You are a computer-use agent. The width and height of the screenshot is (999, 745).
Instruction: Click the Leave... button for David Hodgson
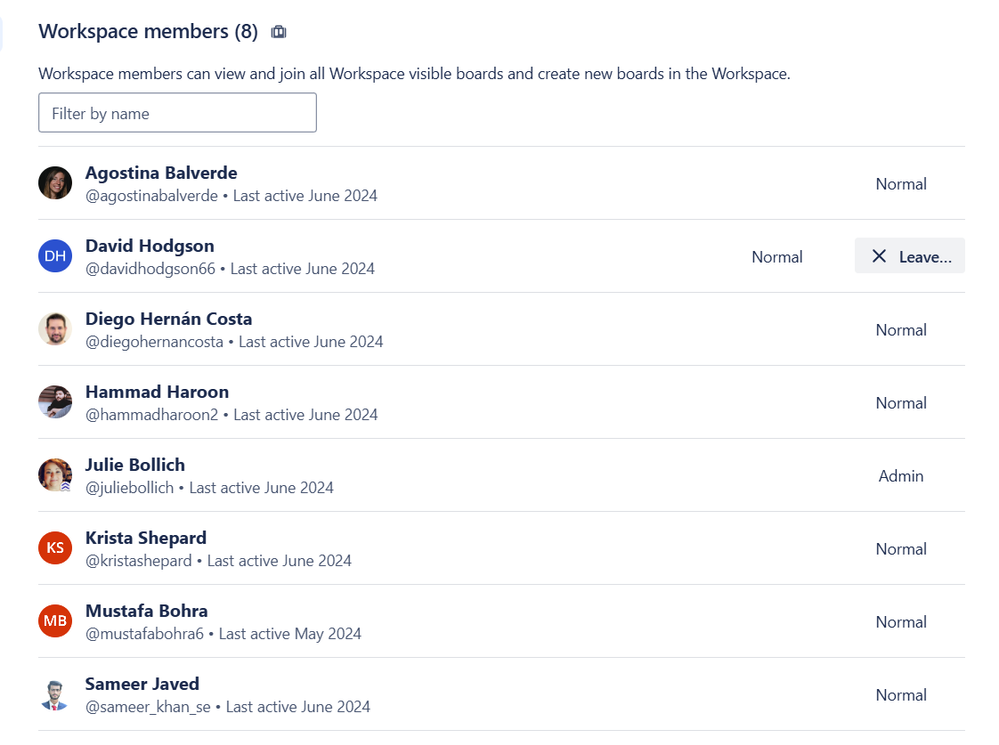point(910,255)
